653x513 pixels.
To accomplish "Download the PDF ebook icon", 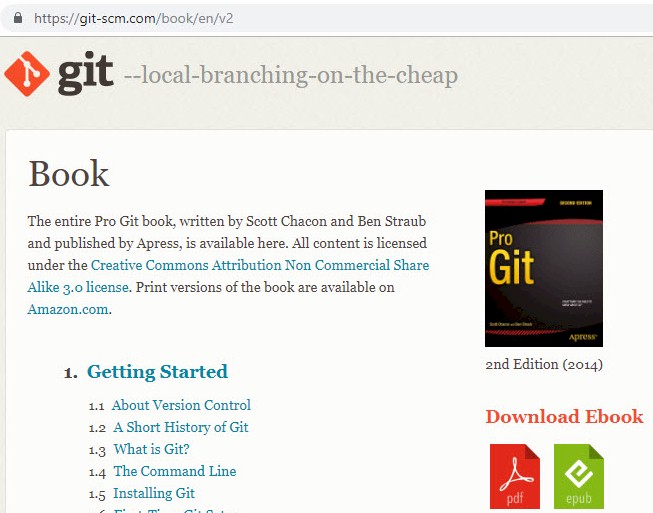I will (x=514, y=476).
